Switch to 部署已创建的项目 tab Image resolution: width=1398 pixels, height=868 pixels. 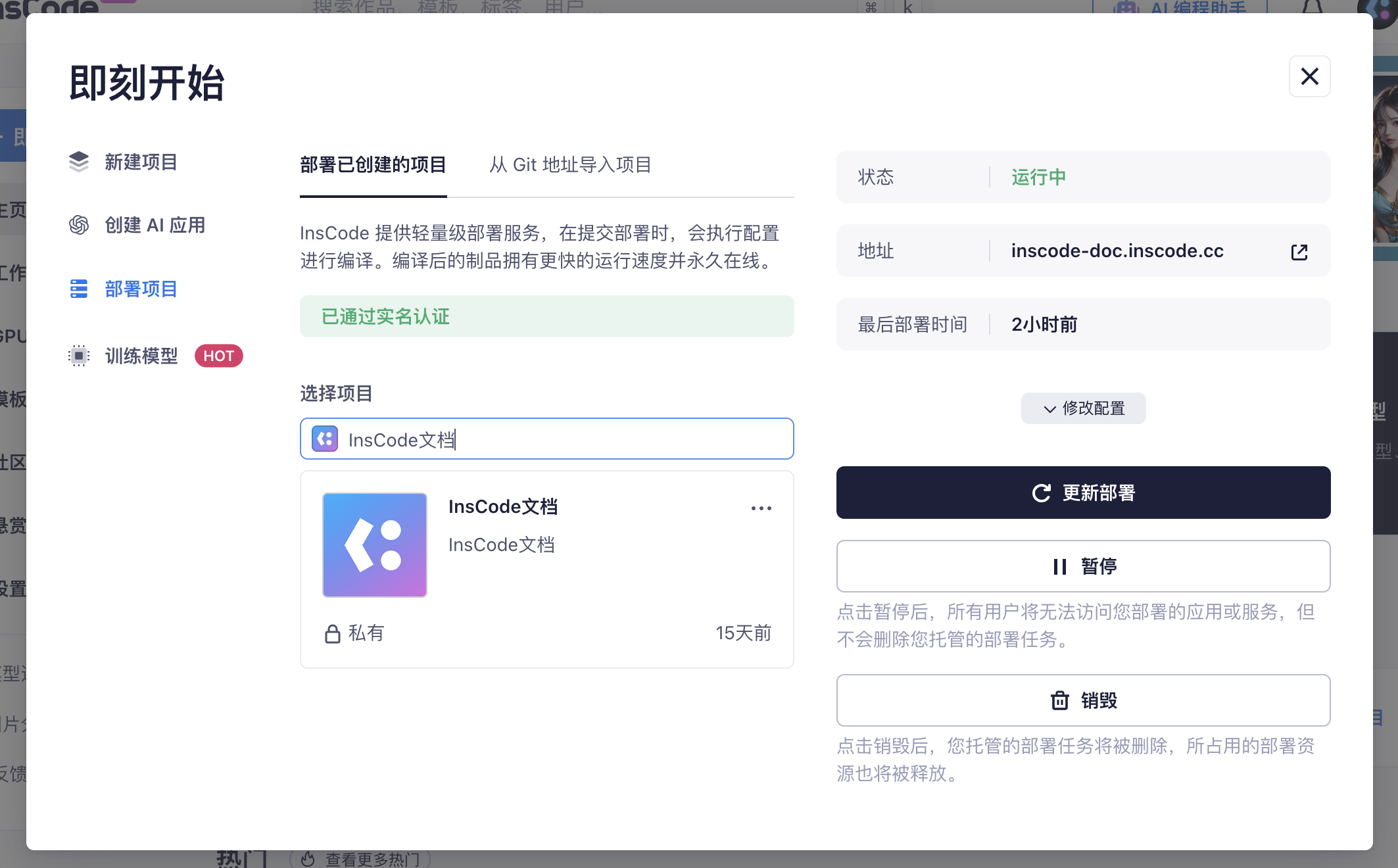373,165
